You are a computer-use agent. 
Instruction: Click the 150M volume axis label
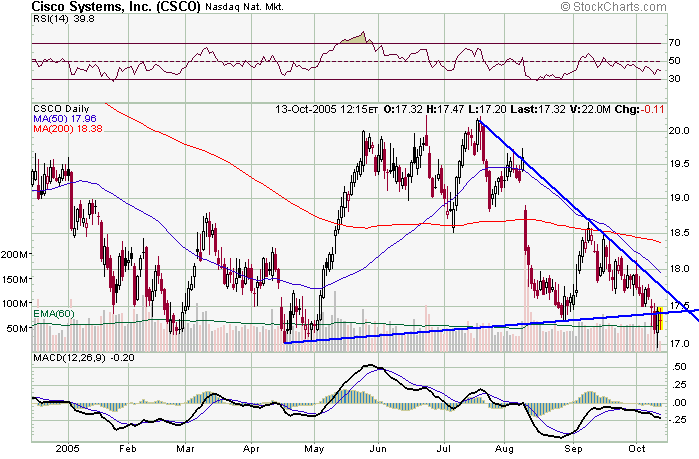pyautogui.click(x=16, y=279)
